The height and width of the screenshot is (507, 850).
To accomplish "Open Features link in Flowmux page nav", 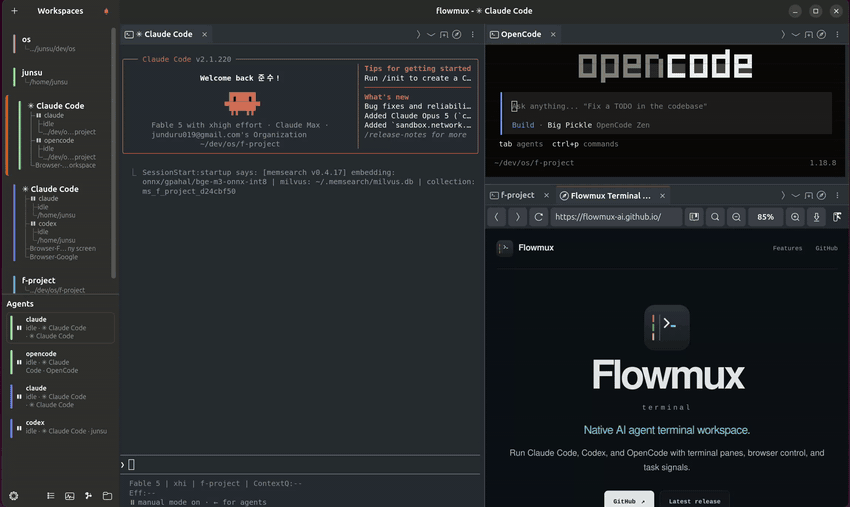I will 787,248.
